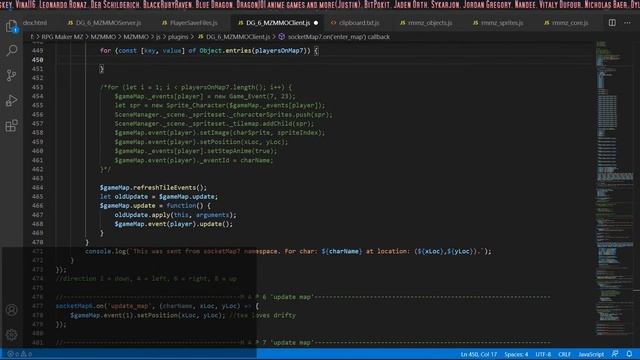
Task: Open DG_6_MZMMOClient.js breadcrumb file
Action: pyautogui.click(x=233, y=37)
